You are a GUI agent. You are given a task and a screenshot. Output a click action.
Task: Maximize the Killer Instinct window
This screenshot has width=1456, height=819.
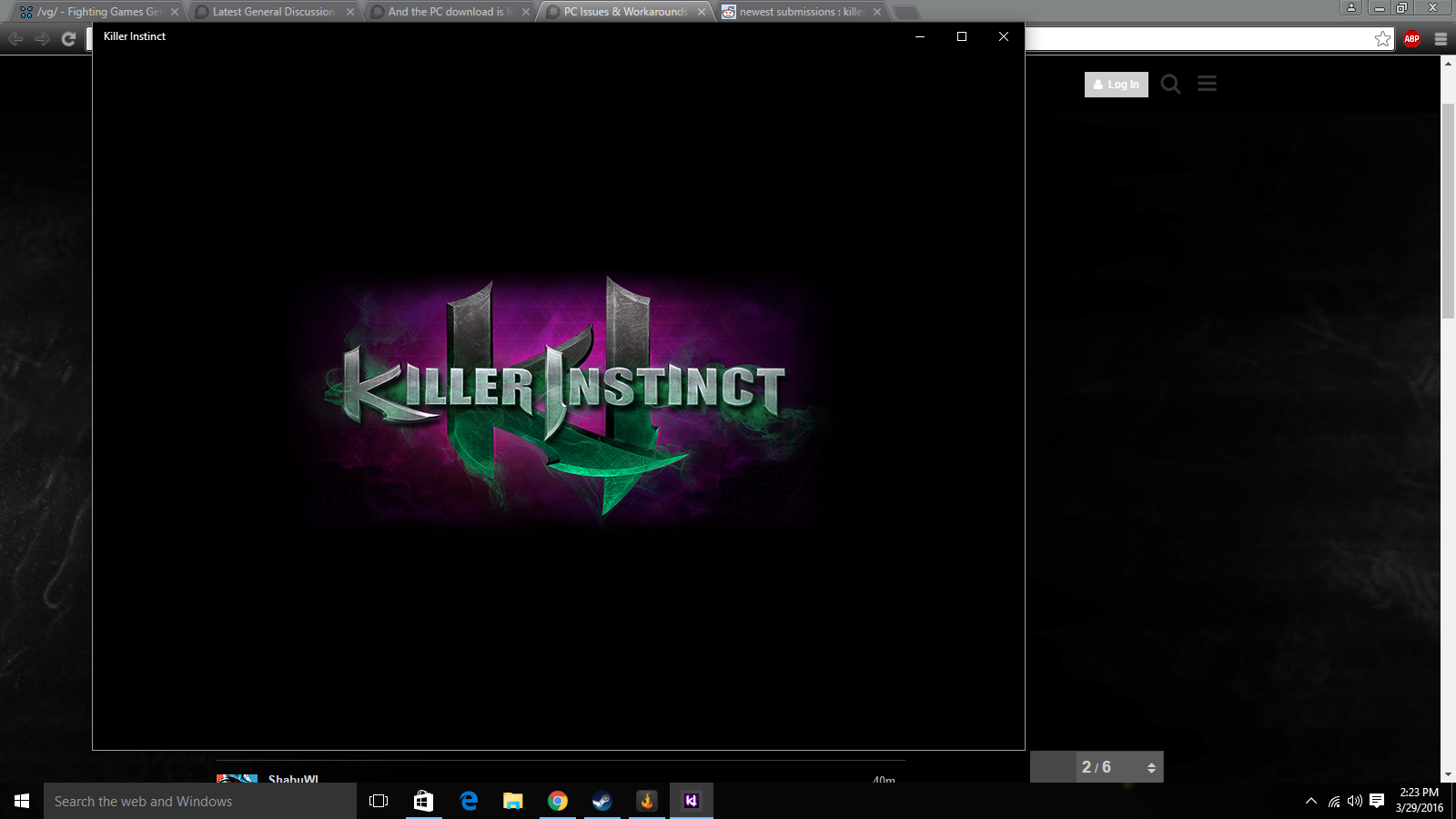(x=962, y=36)
